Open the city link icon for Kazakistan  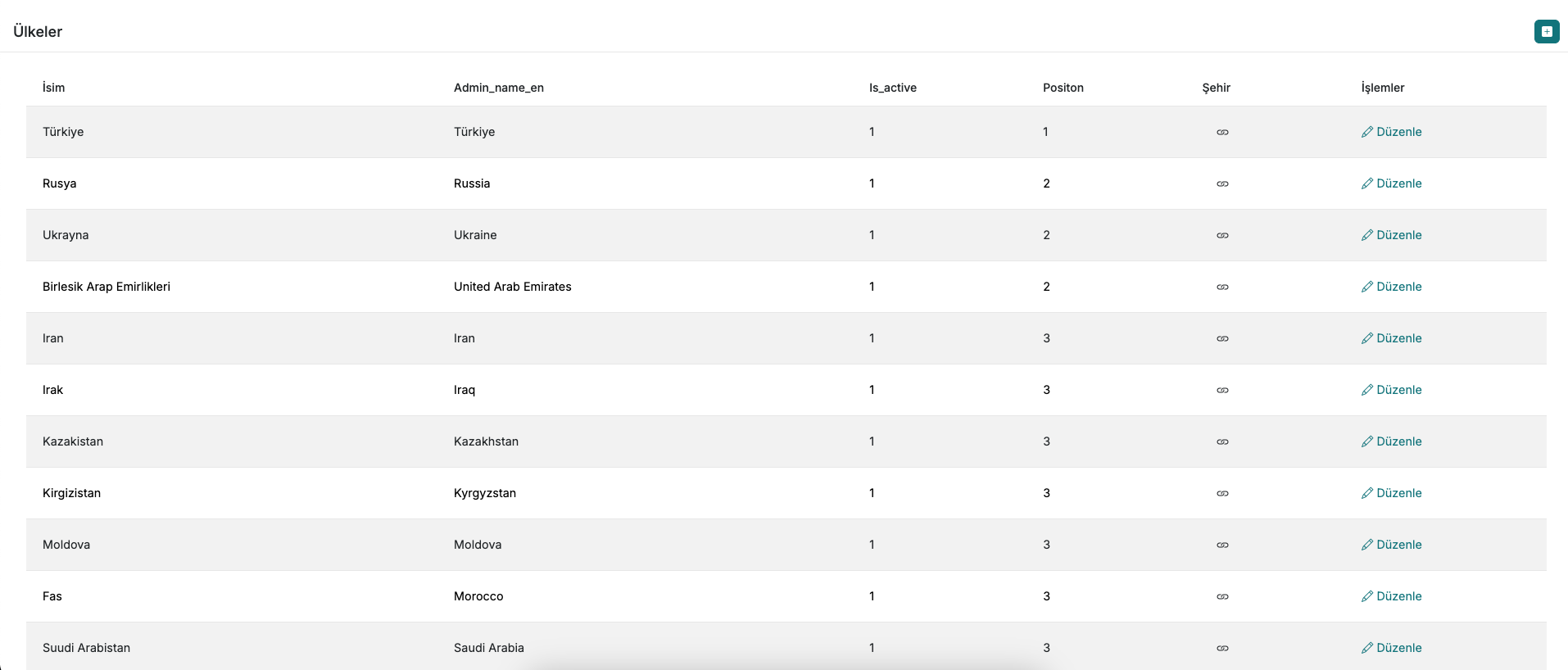coord(1222,441)
